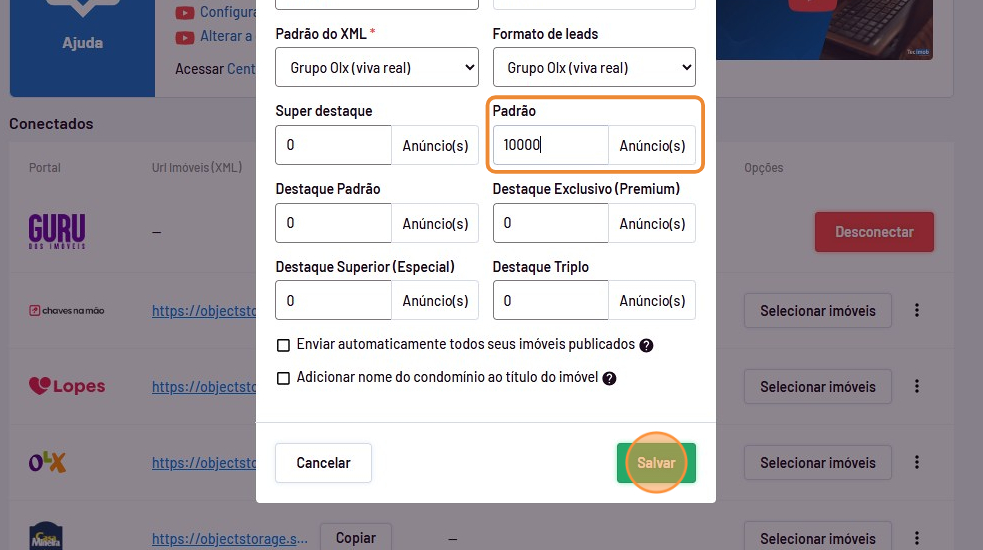Expand the Formato de leads dropdown

[593, 68]
